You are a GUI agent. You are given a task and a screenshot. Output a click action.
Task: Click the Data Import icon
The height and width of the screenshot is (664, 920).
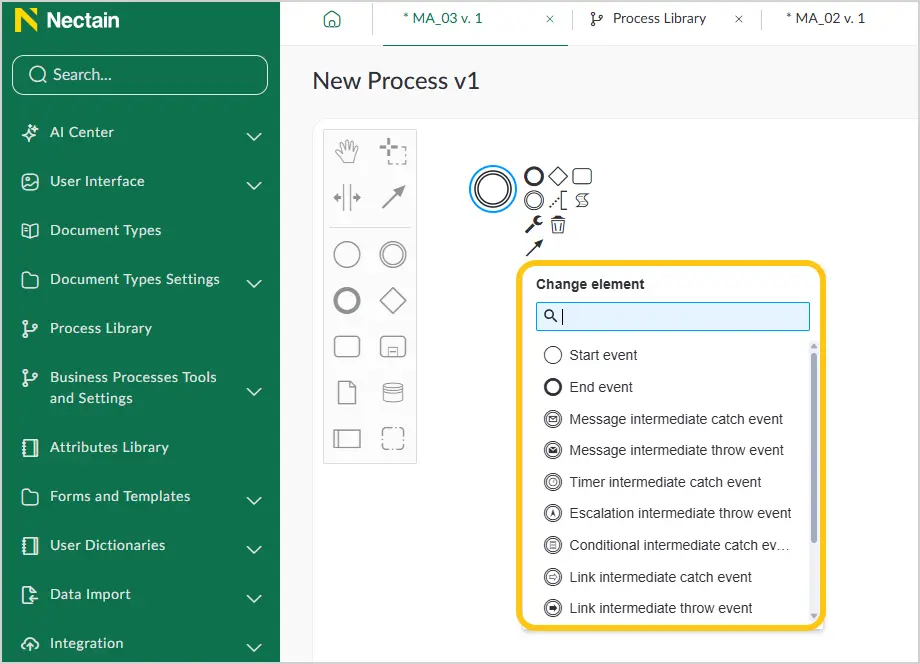coord(30,595)
